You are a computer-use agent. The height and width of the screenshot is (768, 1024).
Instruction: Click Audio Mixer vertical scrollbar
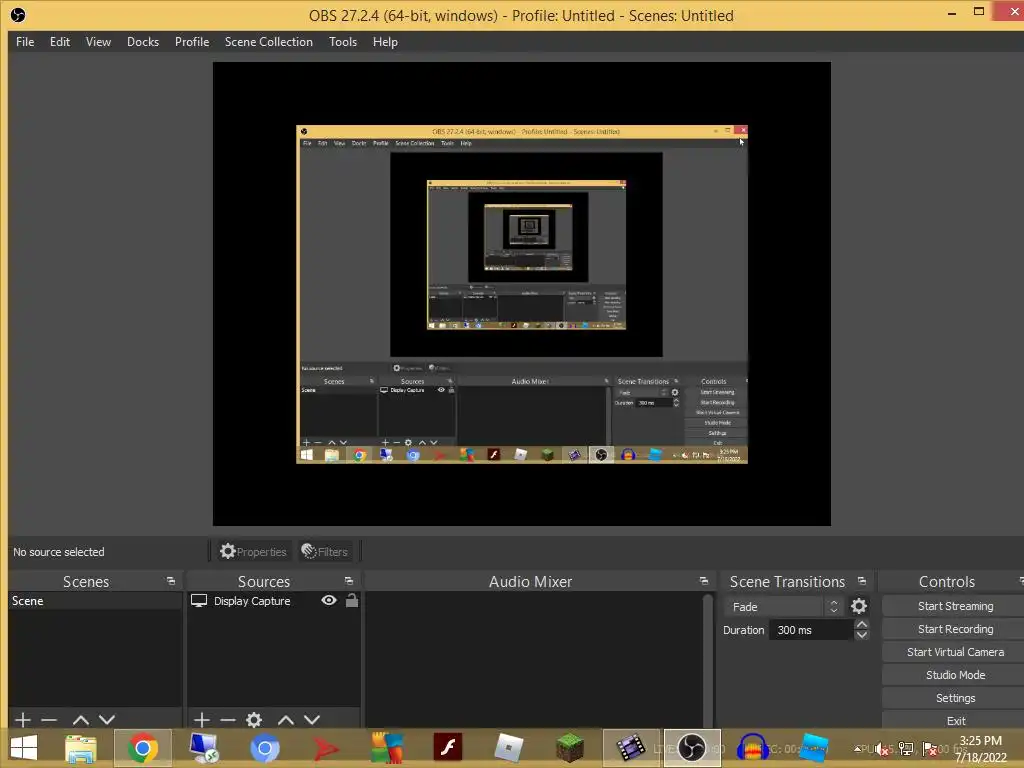(x=707, y=658)
